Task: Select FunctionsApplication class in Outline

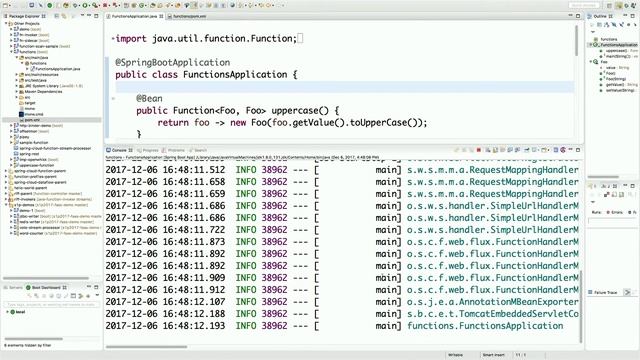Action: (x=616, y=45)
